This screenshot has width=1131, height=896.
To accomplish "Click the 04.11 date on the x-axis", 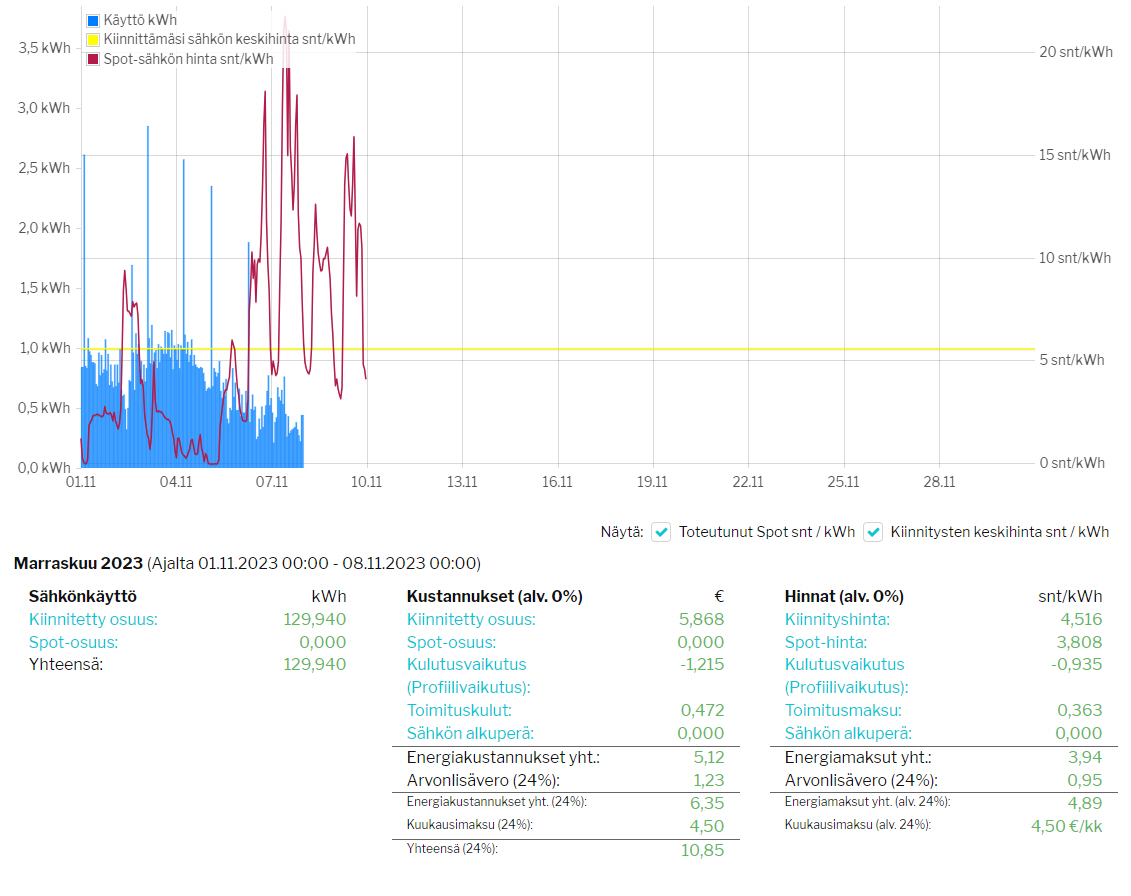I will coord(175,482).
